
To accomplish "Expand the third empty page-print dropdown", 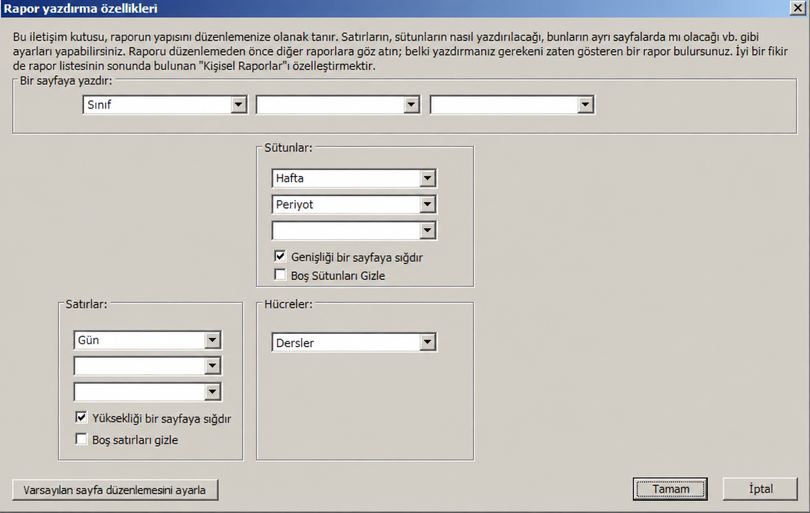I will [585, 105].
